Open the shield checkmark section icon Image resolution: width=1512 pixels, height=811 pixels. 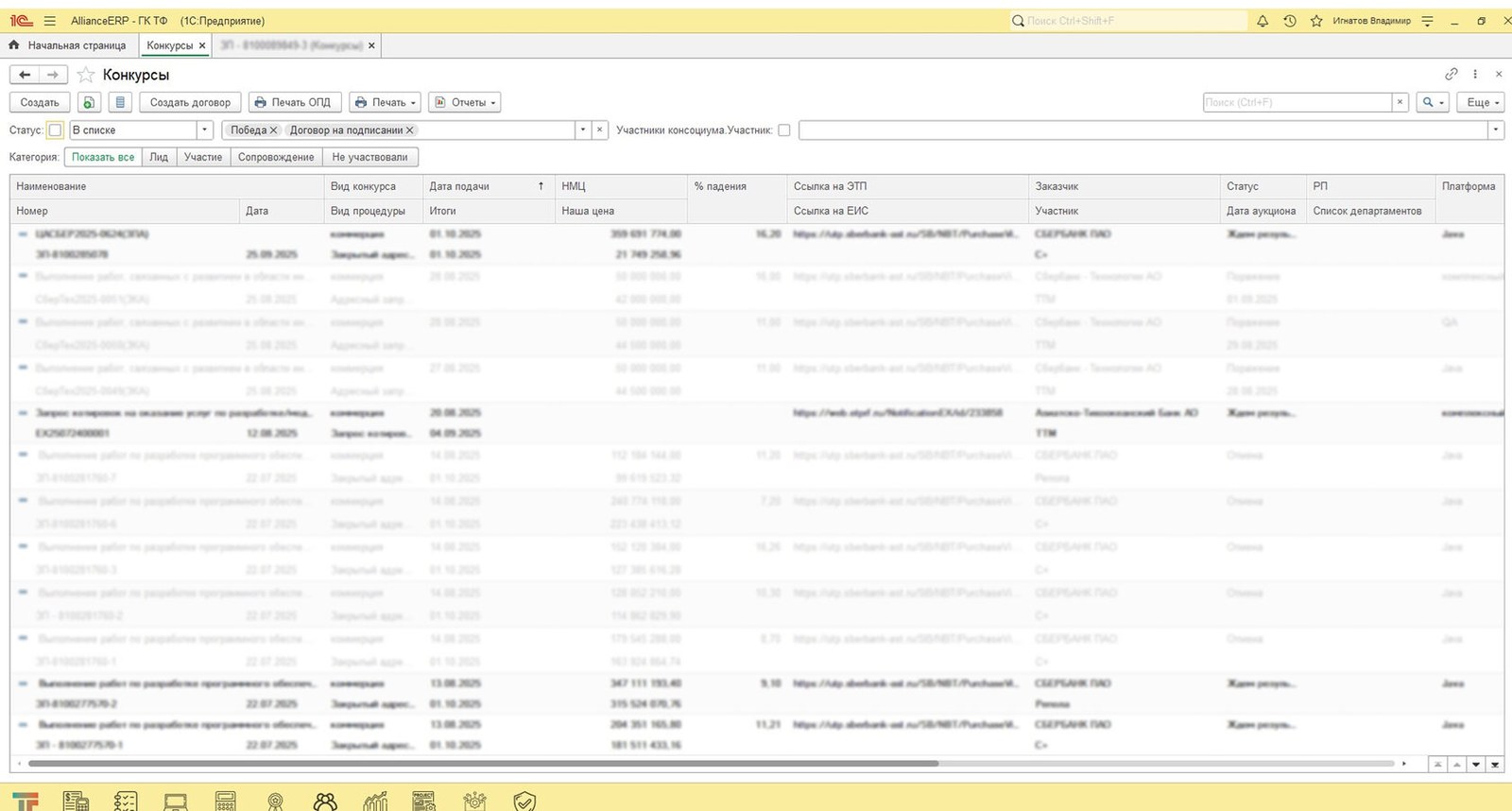(x=524, y=802)
